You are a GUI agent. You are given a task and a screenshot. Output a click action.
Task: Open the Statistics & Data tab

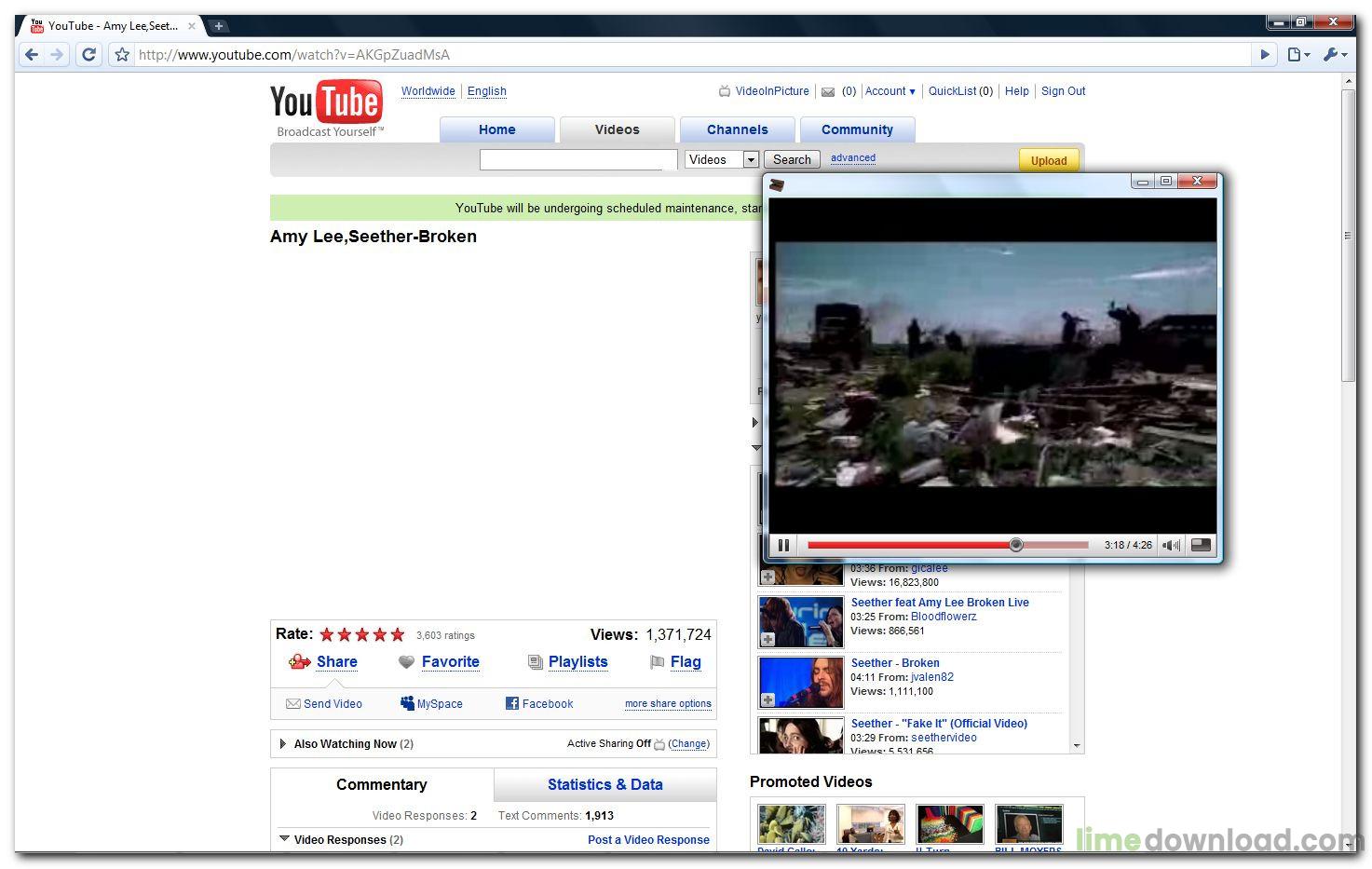[604, 784]
